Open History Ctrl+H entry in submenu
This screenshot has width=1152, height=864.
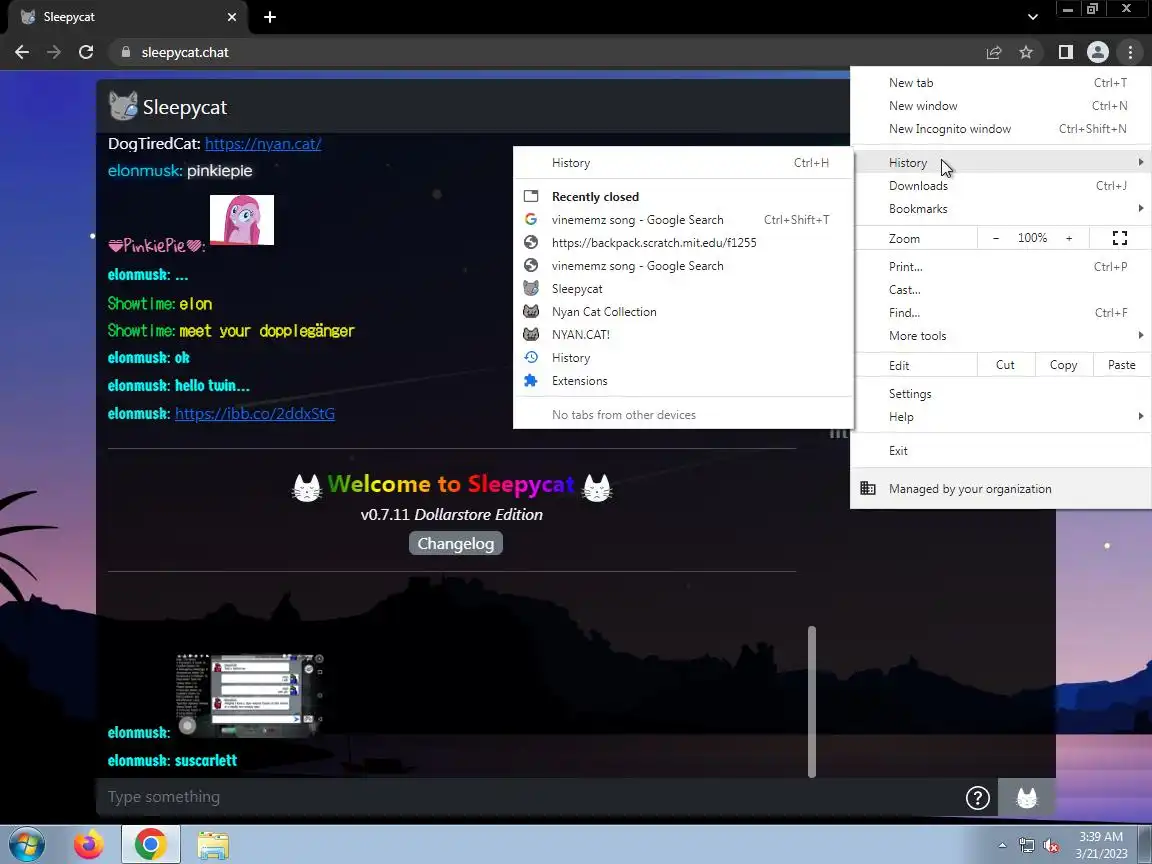tap(683, 163)
